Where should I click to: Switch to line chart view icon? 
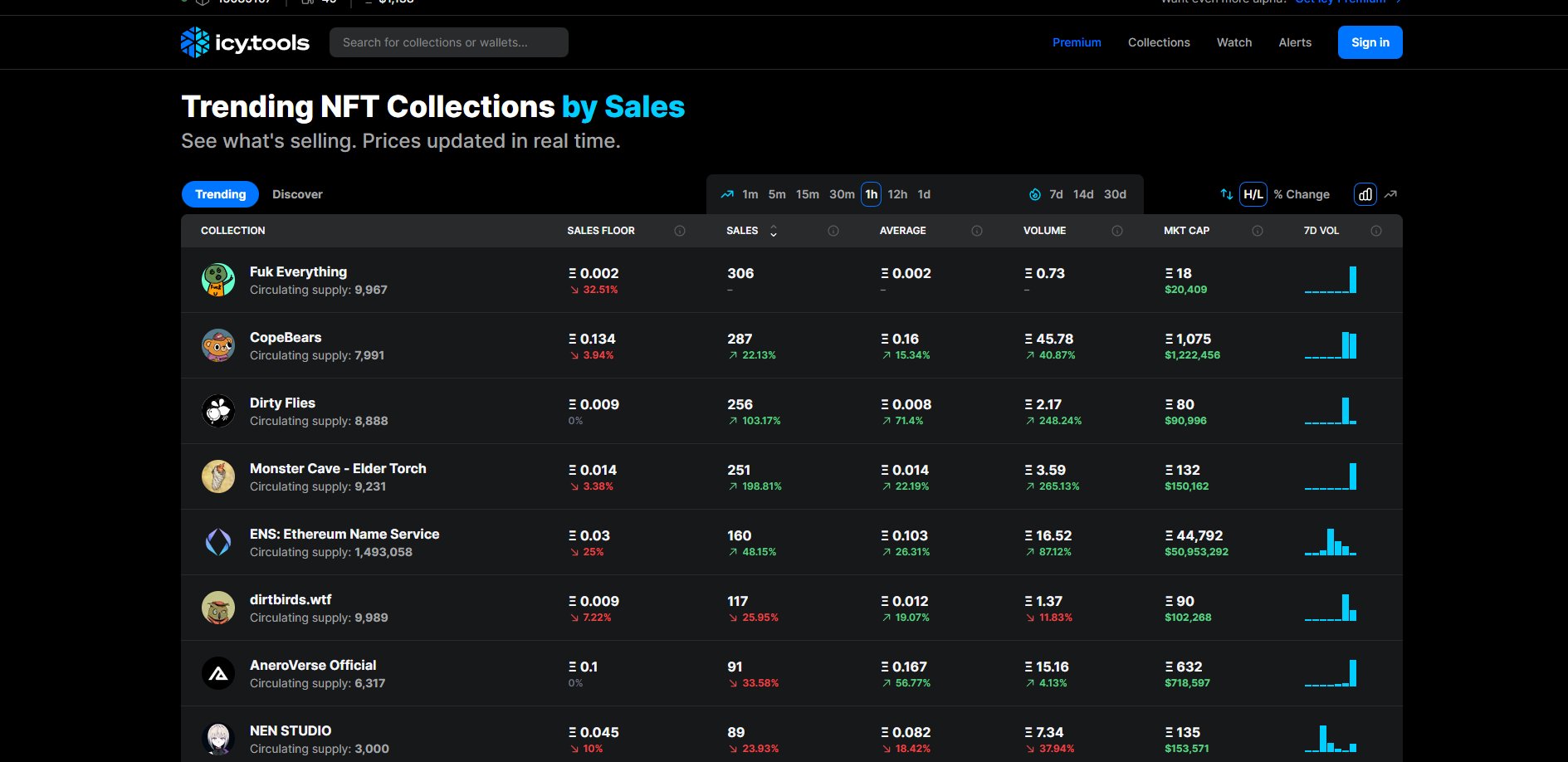1391,194
